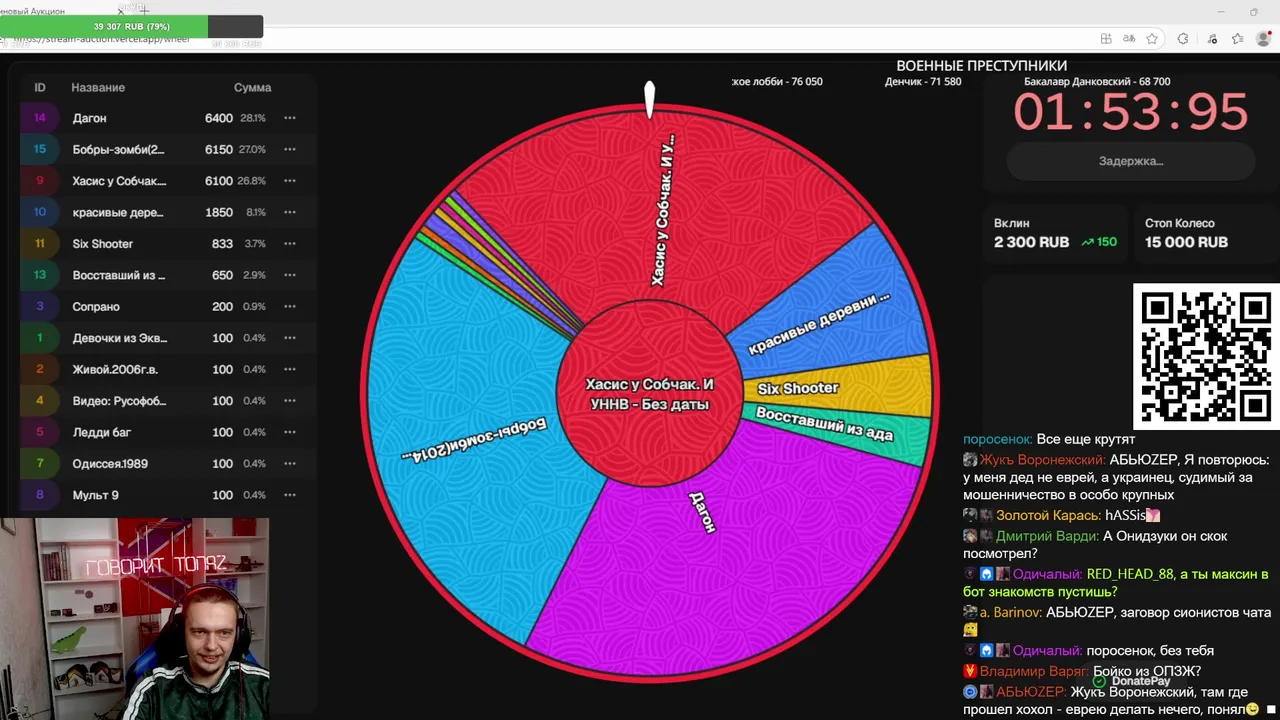1280x720 pixels.
Task: Click the red Хасис у Собчак segment label
Action: click(663, 210)
